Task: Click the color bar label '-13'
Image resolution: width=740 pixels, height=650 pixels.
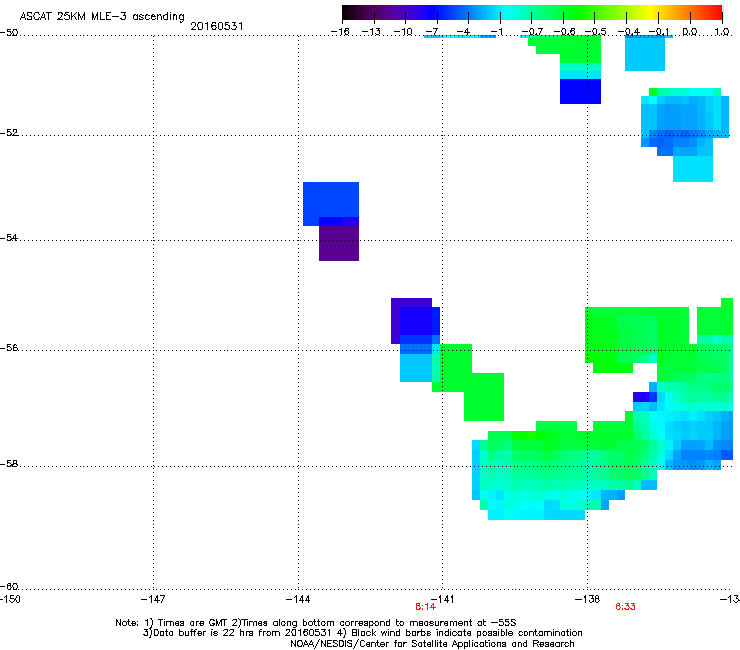Action: (x=371, y=32)
